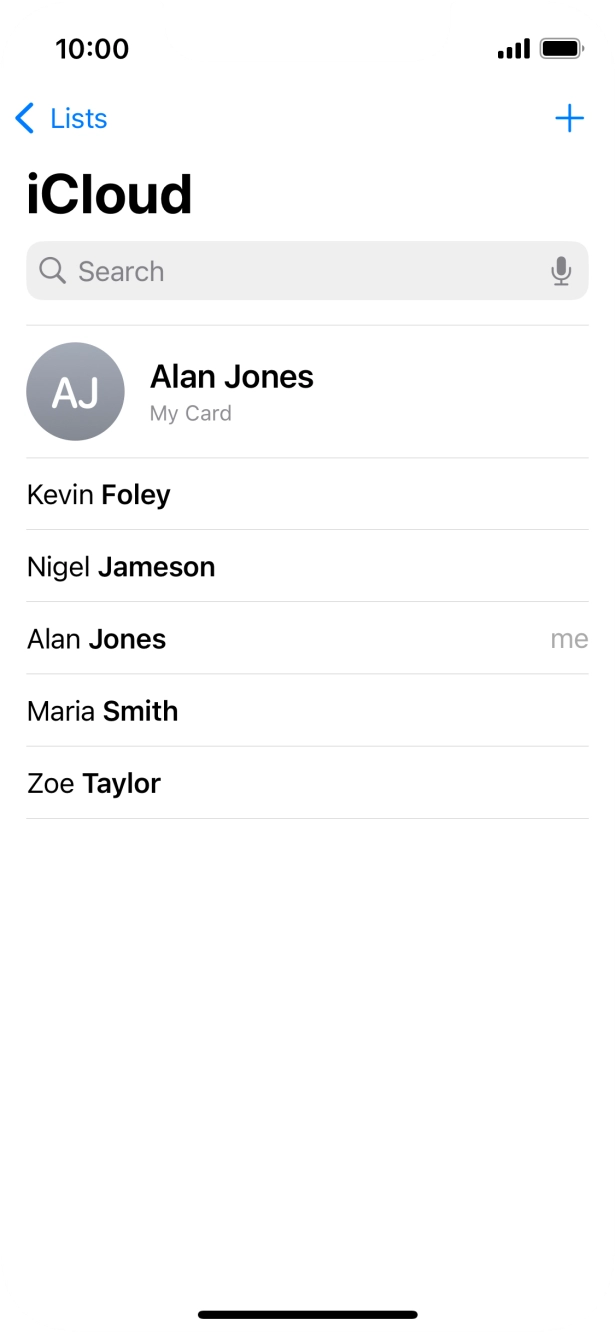Select Nigel Jameson from the list

click(x=121, y=567)
